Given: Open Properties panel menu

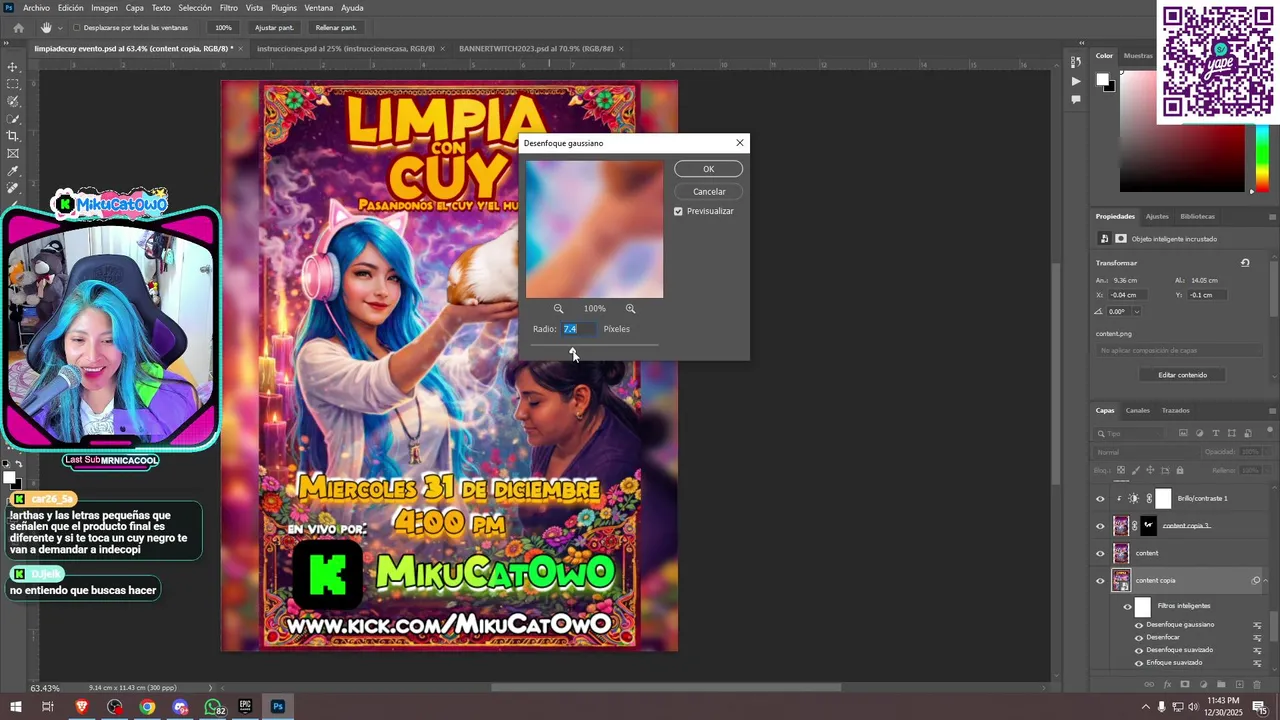Looking at the screenshot, I should (1272, 217).
